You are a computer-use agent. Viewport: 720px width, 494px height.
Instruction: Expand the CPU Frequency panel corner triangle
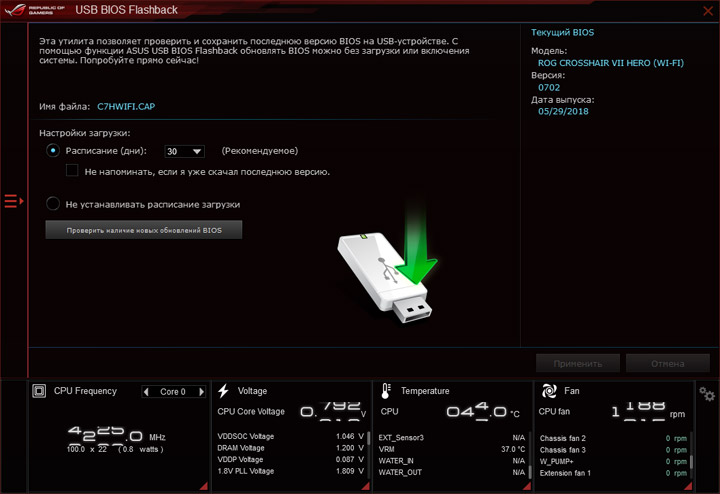(x=204, y=486)
